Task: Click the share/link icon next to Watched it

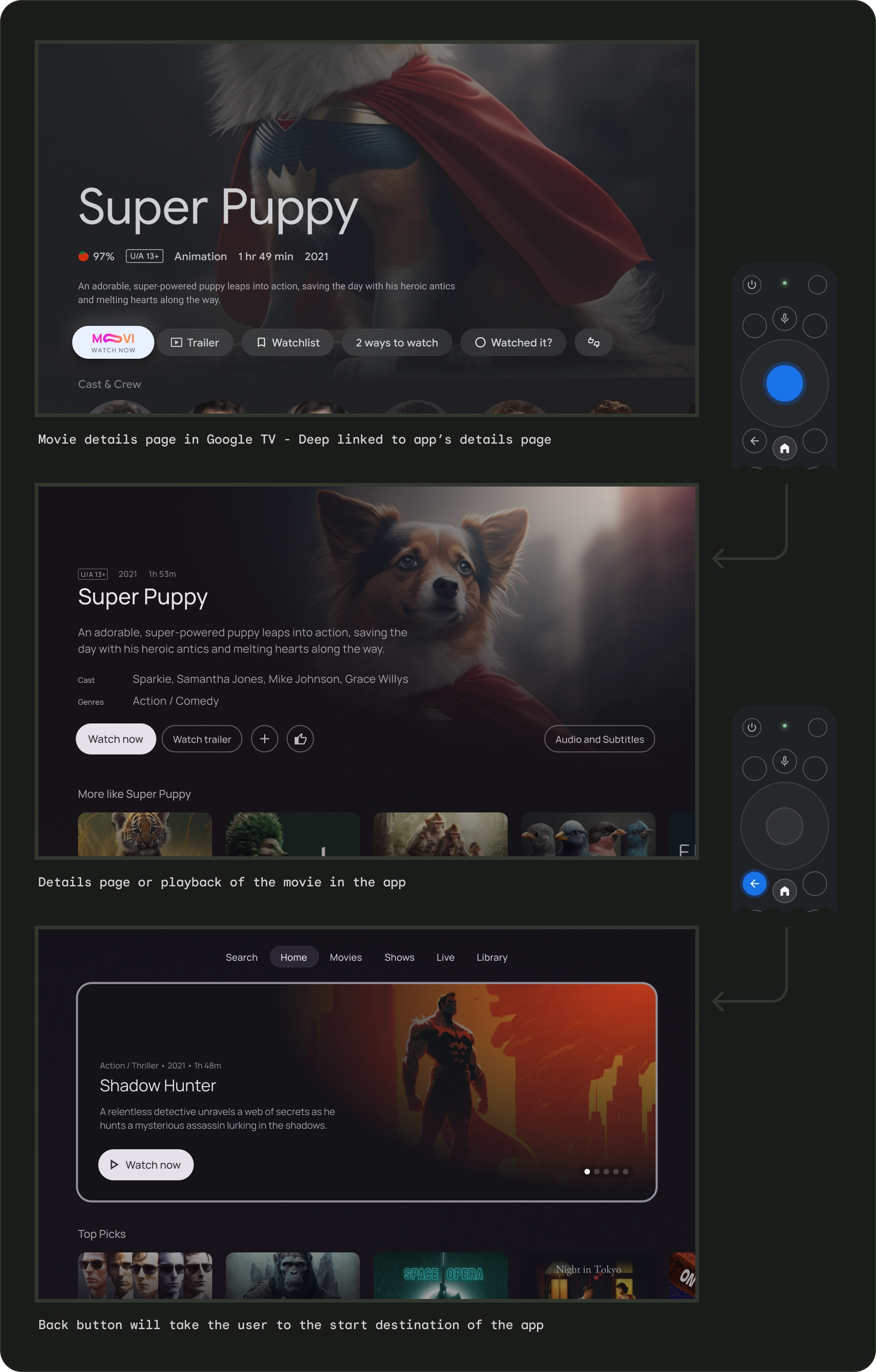Action: [x=595, y=342]
